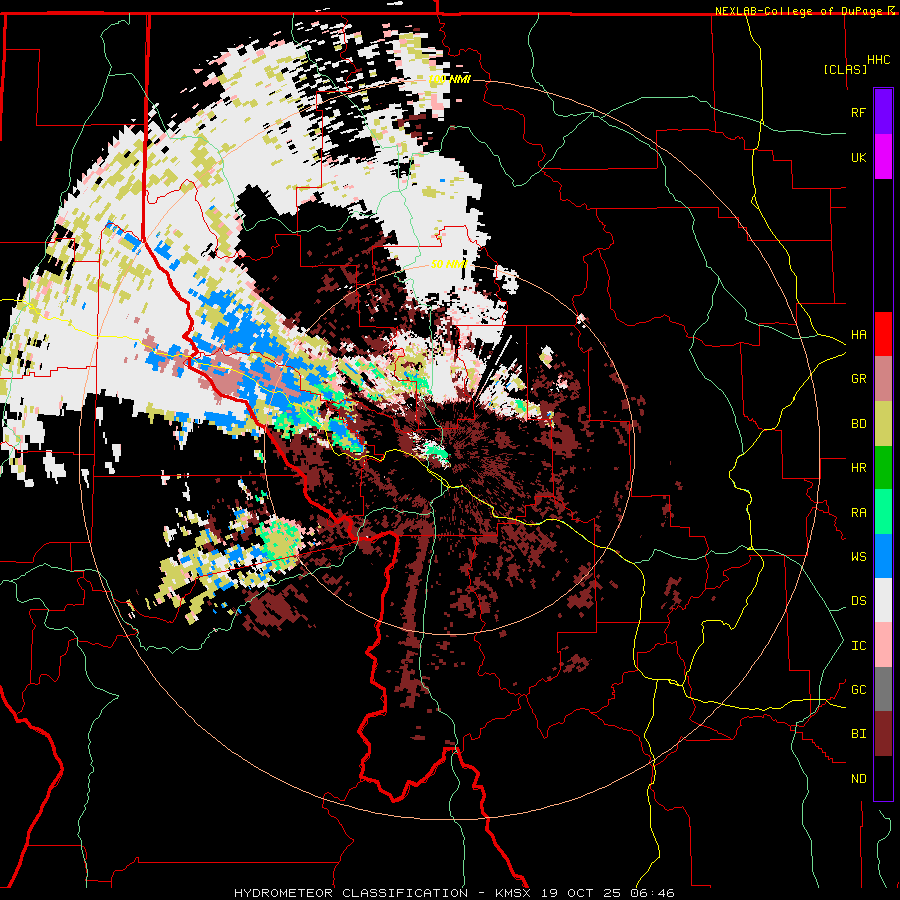Click the BI brown legend swatch

coord(883,734)
